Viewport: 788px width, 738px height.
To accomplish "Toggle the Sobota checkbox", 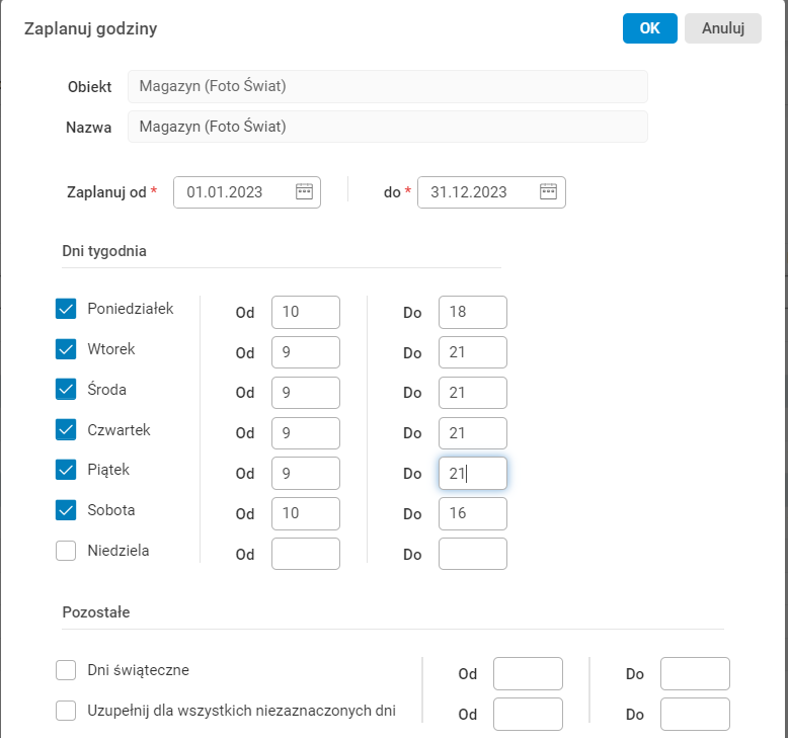I will [x=66, y=510].
